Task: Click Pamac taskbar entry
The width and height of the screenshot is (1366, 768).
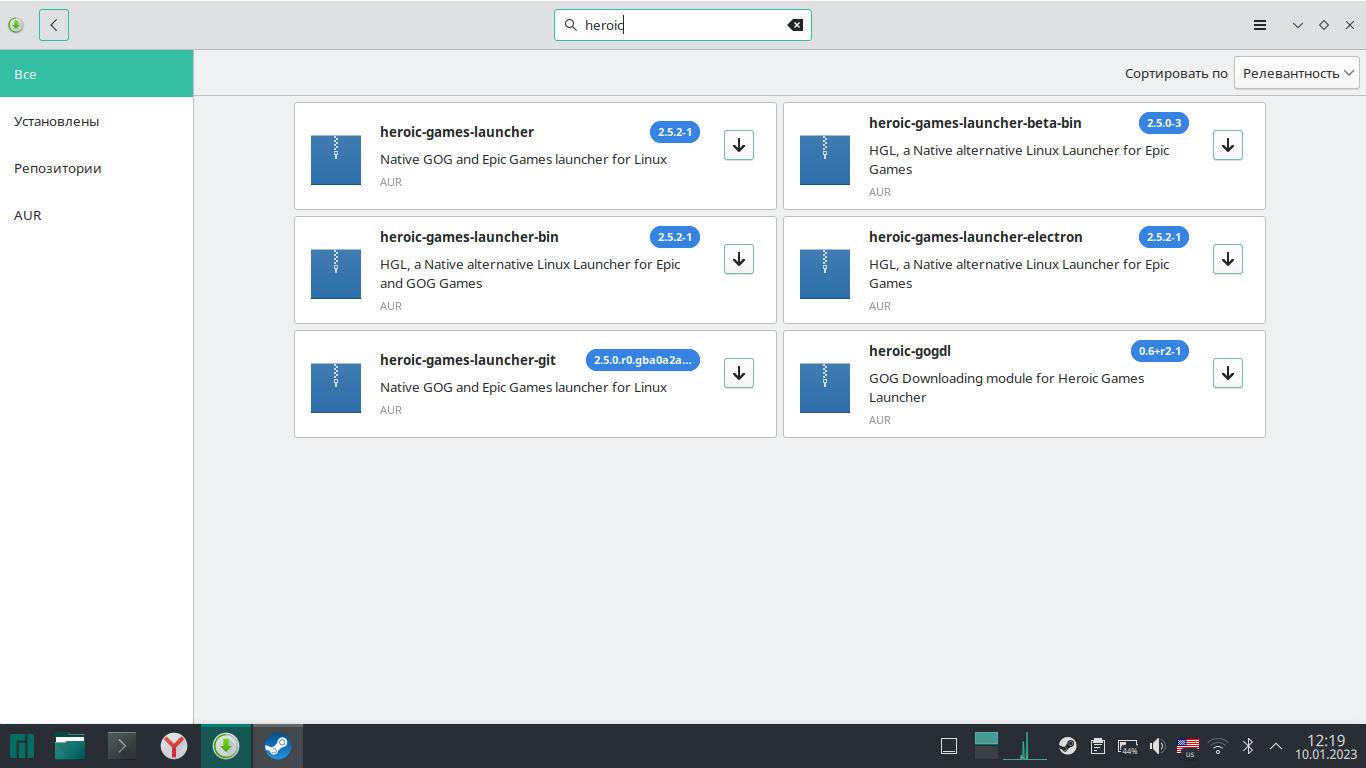Action: (226, 746)
